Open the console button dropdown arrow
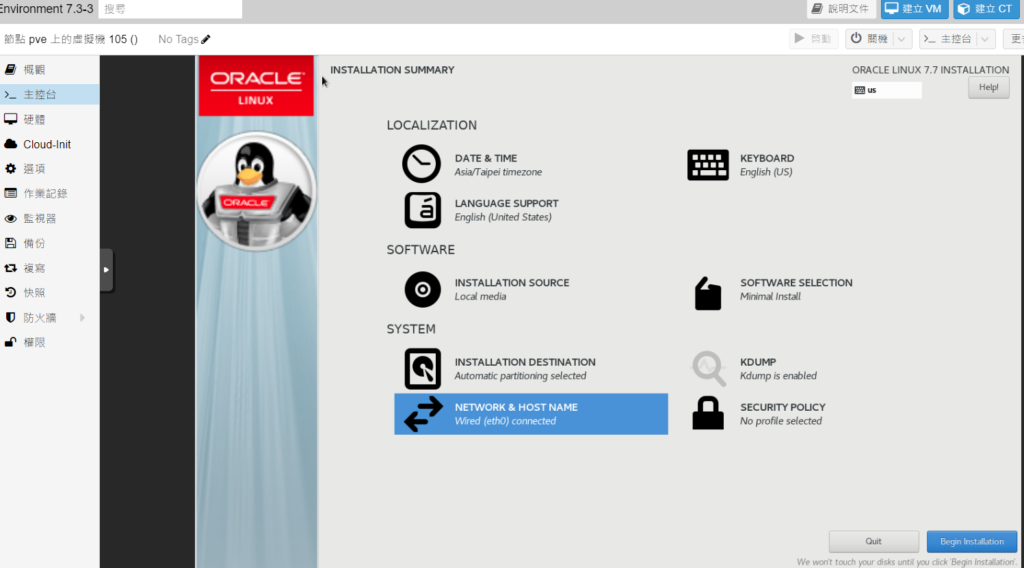The image size is (1024, 568). 985,39
